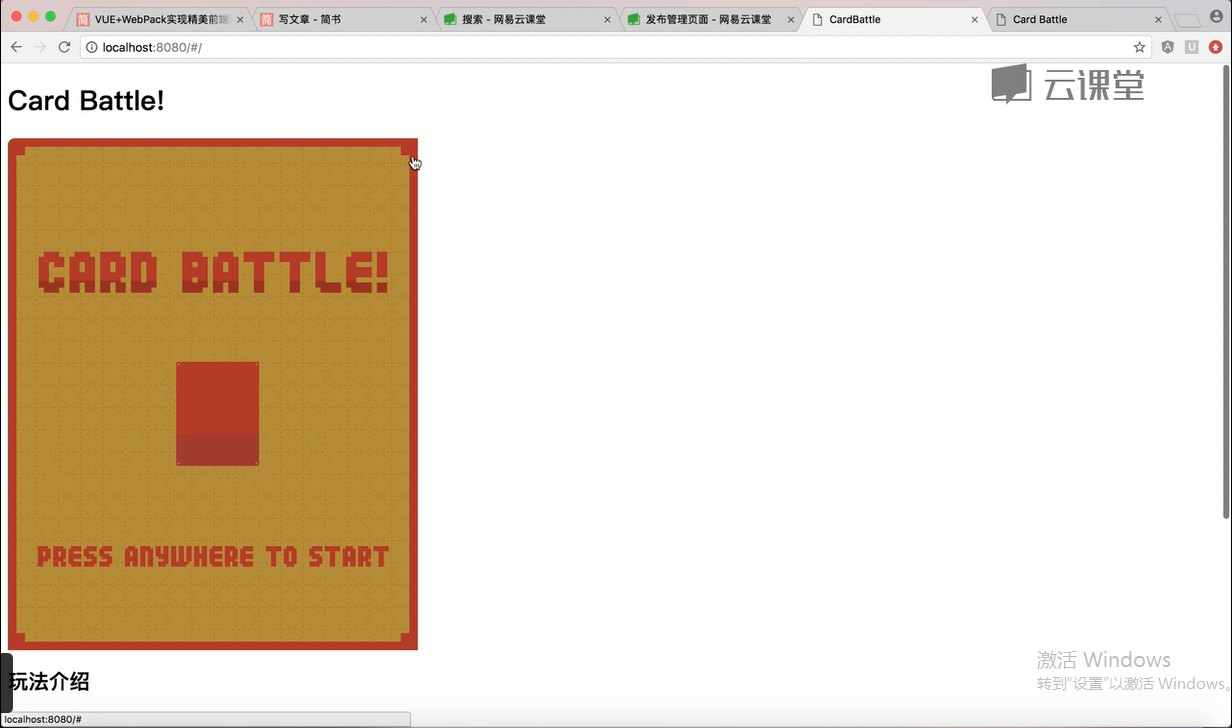Open a new tab button
This screenshot has height=728, width=1232.
point(1187,20)
